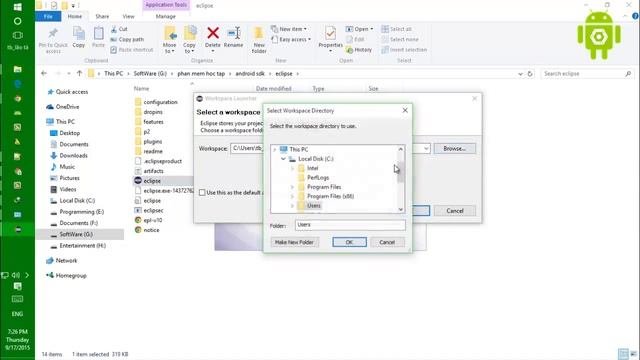The height and width of the screenshot is (360, 640).
Task: Click the directory tree scrollbar thumb
Action: click(401, 171)
